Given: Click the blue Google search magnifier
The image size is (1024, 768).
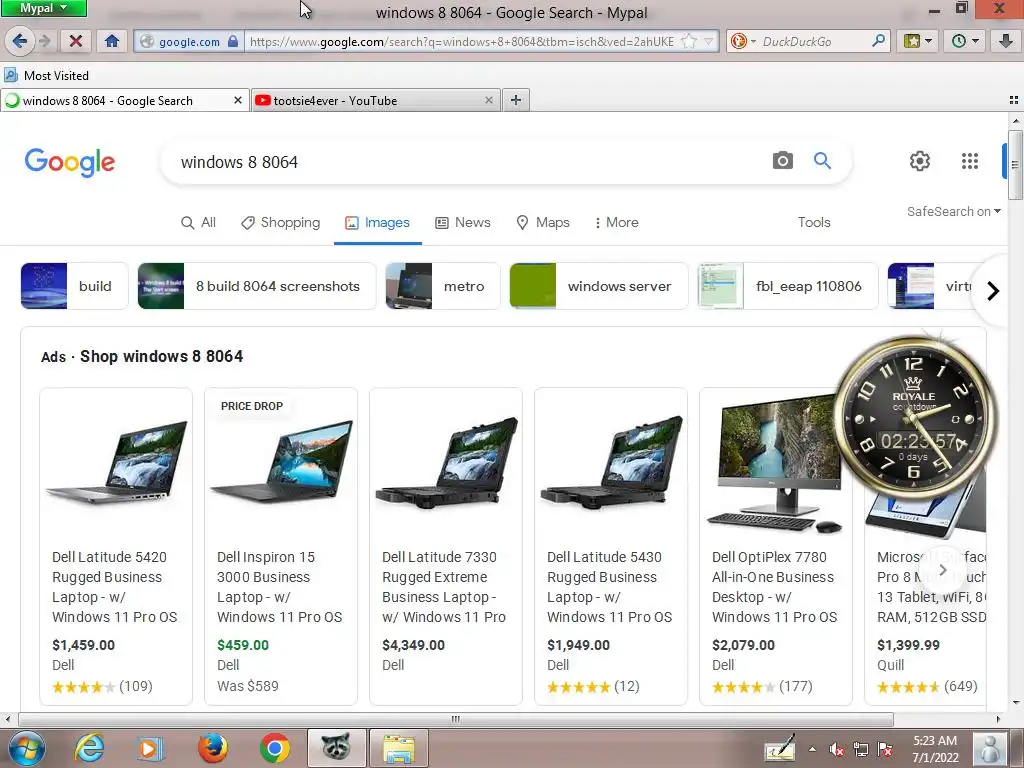Looking at the screenshot, I should pos(822,161).
